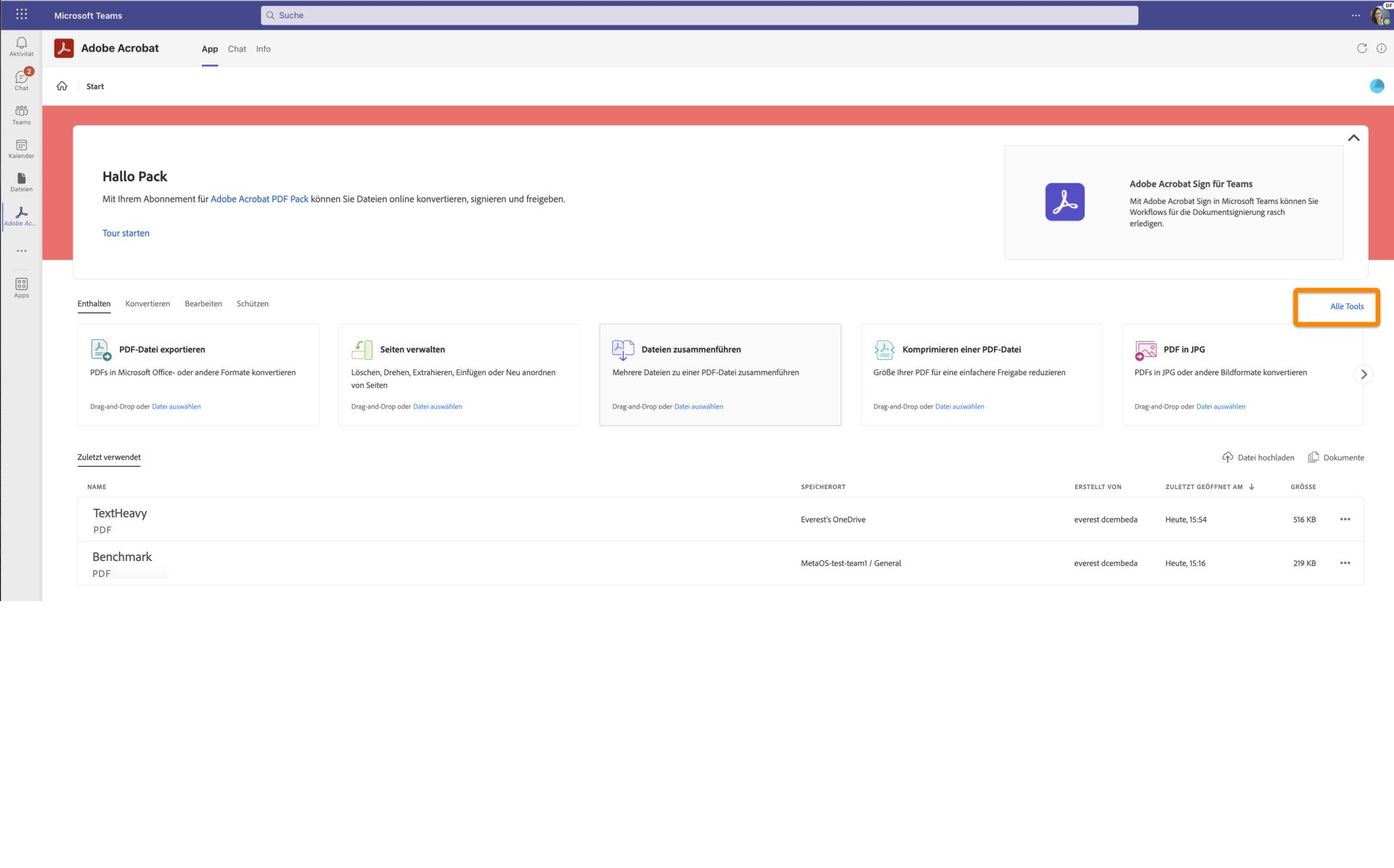
Task: Open Teams in the left sidebar
Action: point(21,115)
